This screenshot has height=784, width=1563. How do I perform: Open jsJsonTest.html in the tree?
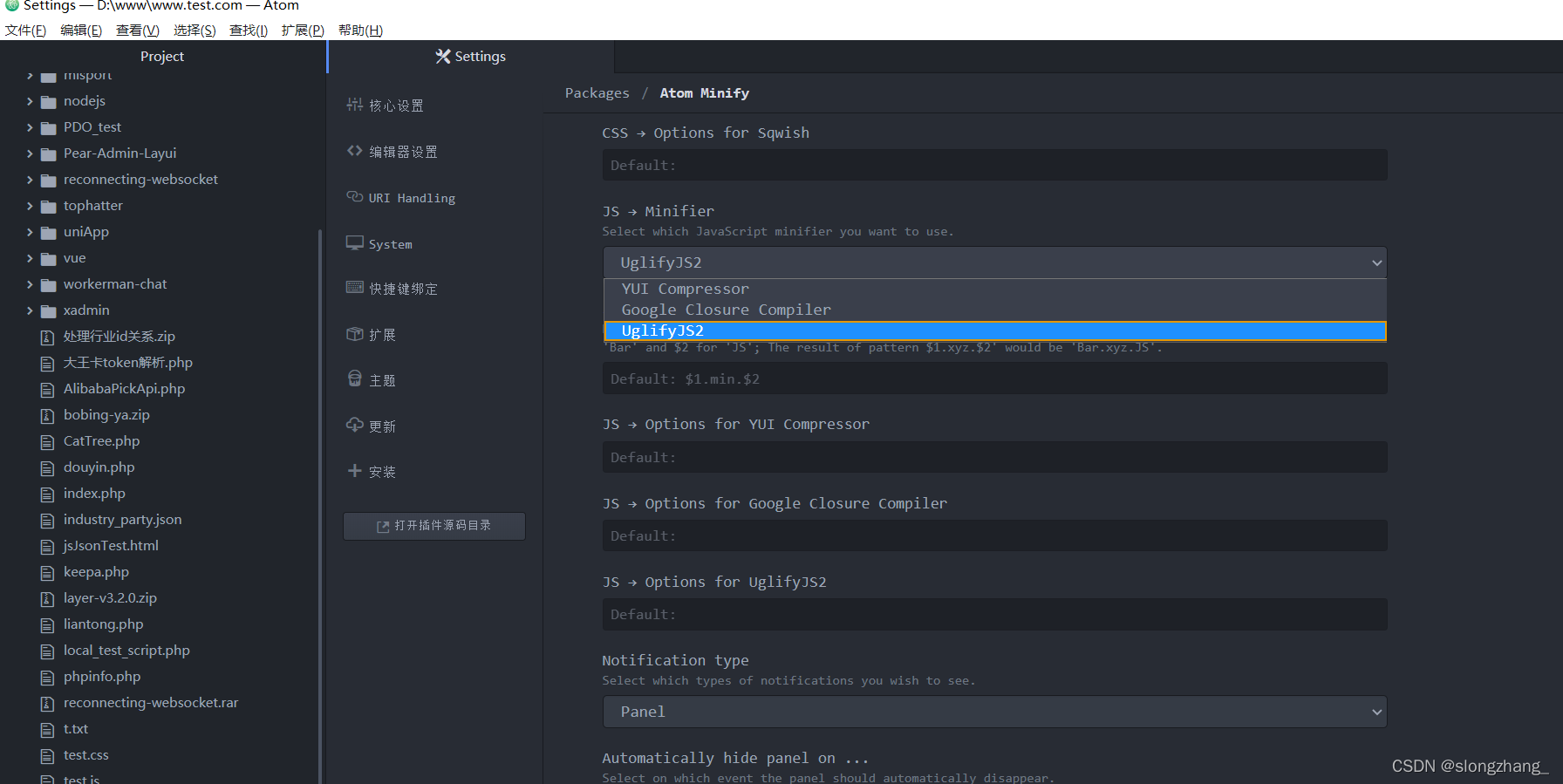coord(111,546)
